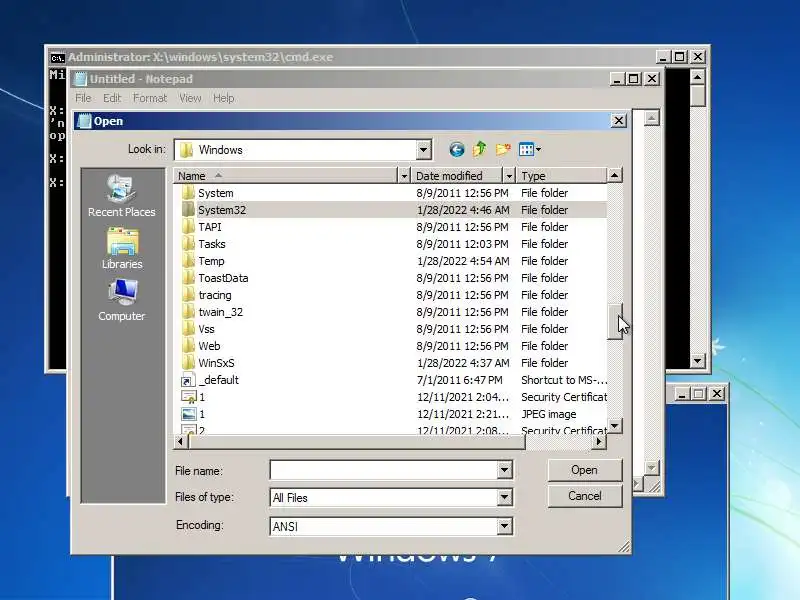The height and width of the screenshot is (600, 800).
Task: Open the Name column filter arrow
Action: click(x=404, y=176)
